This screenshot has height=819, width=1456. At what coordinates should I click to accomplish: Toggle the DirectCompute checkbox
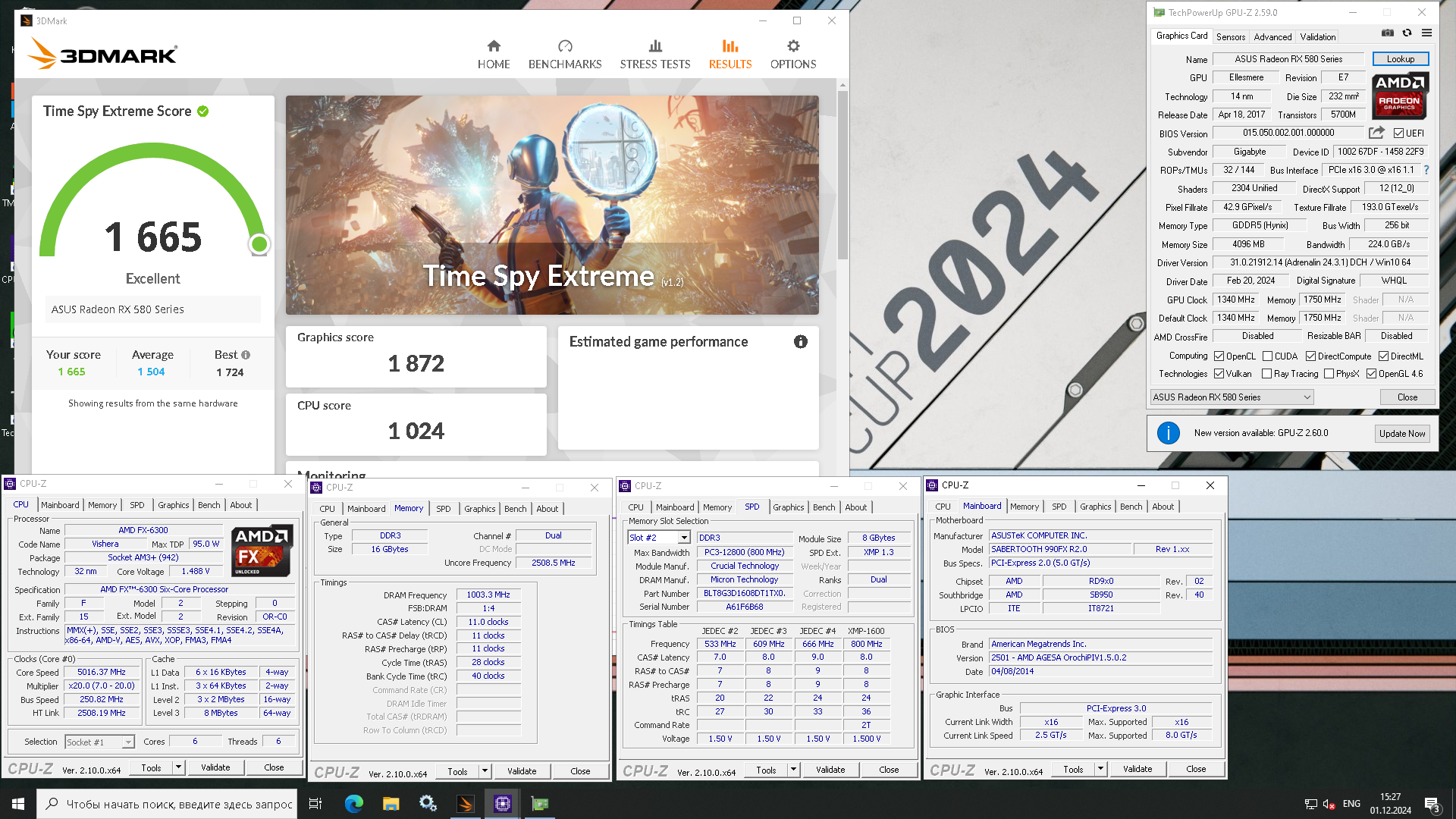click(1310, 356)
